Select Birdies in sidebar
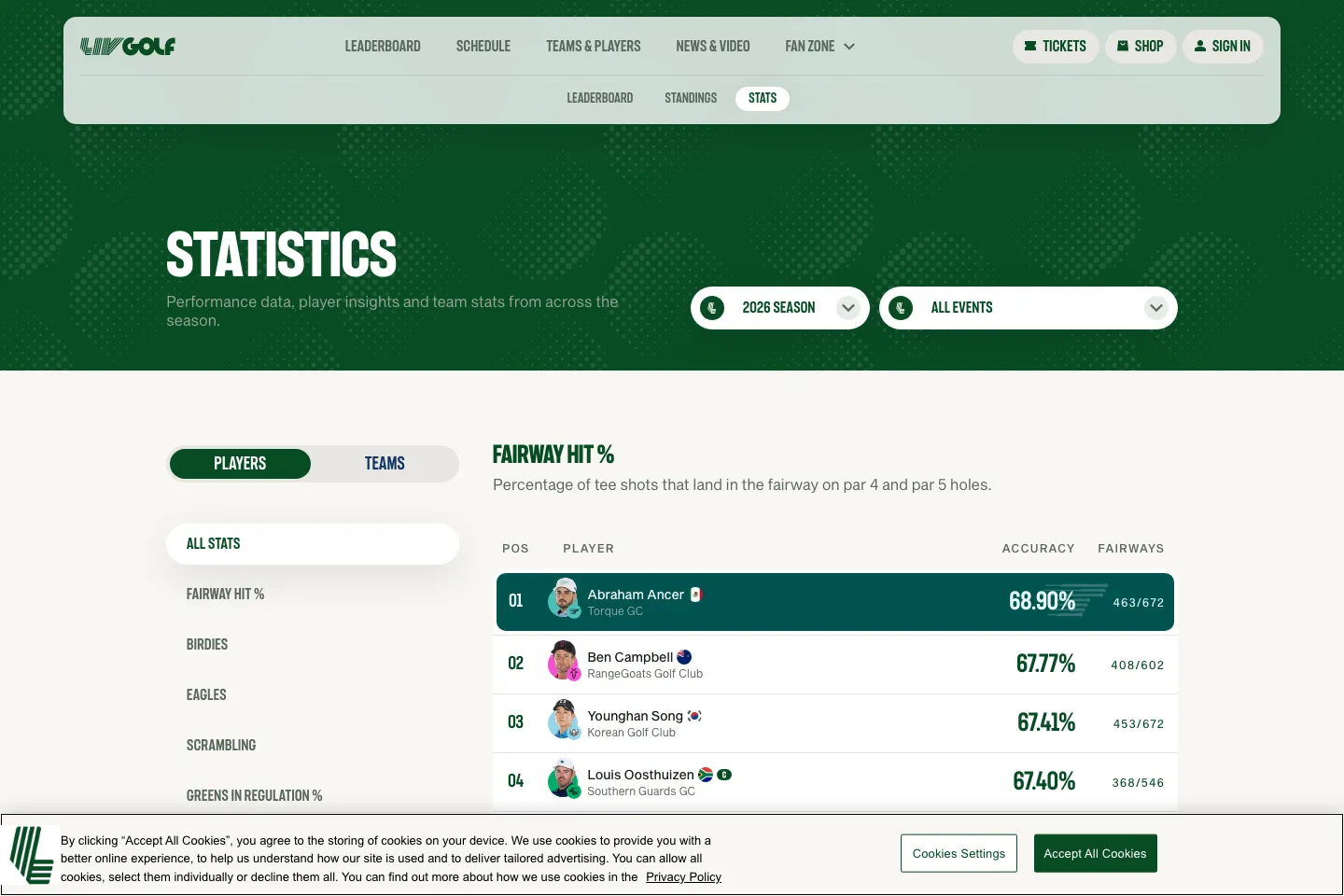1344x896 pixels. pos(207,645)
